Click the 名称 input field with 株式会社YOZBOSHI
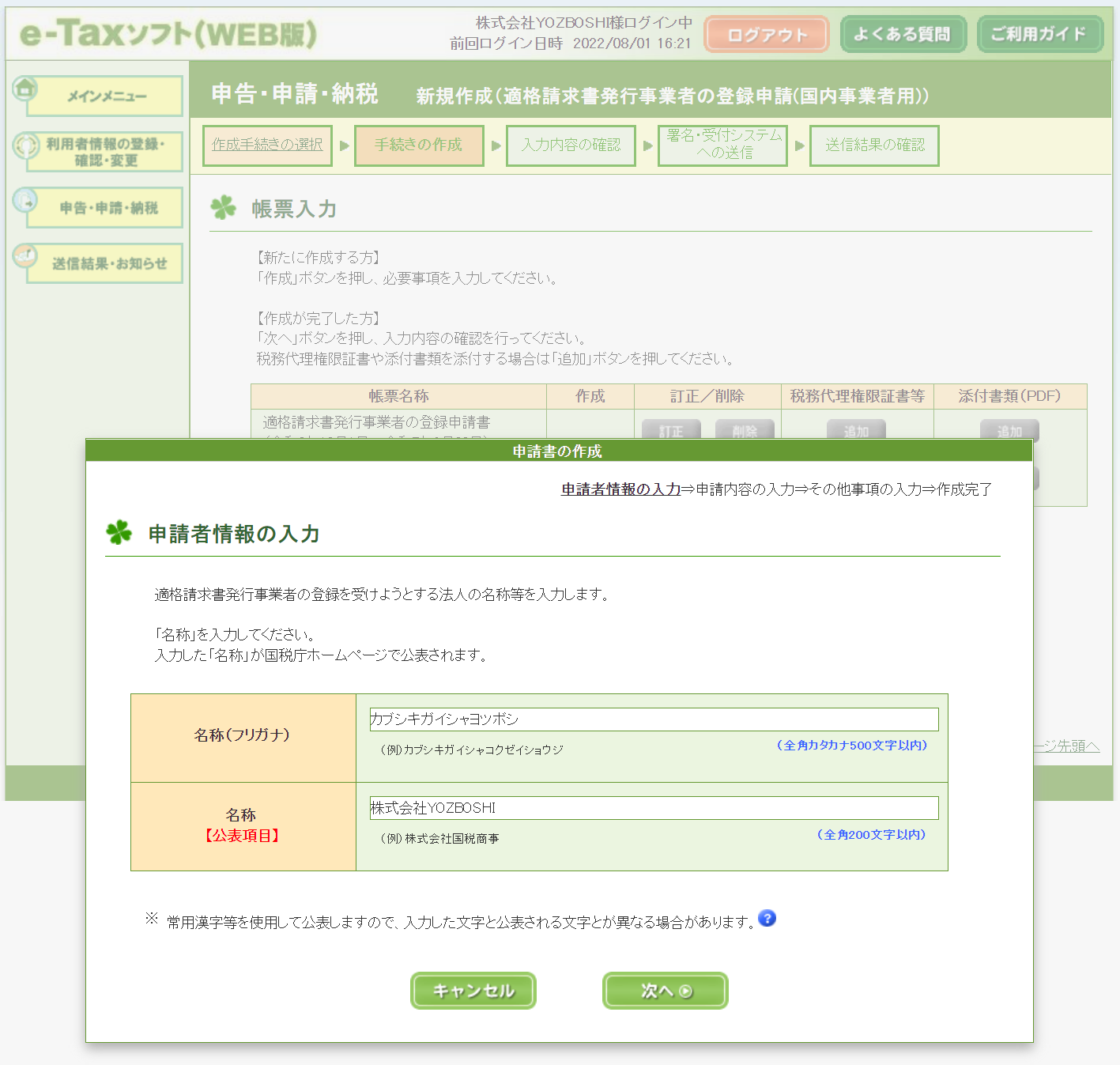Image resolution: width=1120 pixels, height=1065 pixels. tap(654, 808)
